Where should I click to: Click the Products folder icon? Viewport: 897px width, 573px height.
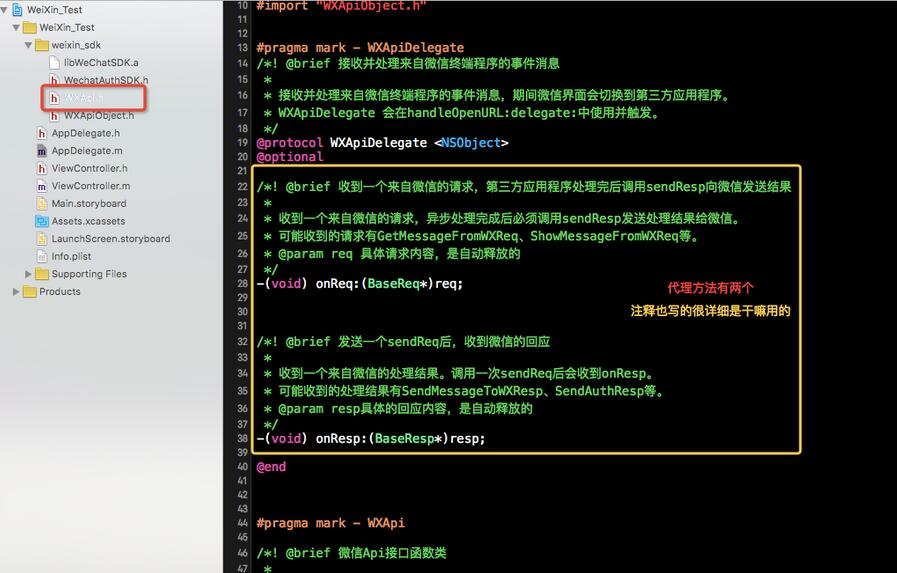[30, 292]
